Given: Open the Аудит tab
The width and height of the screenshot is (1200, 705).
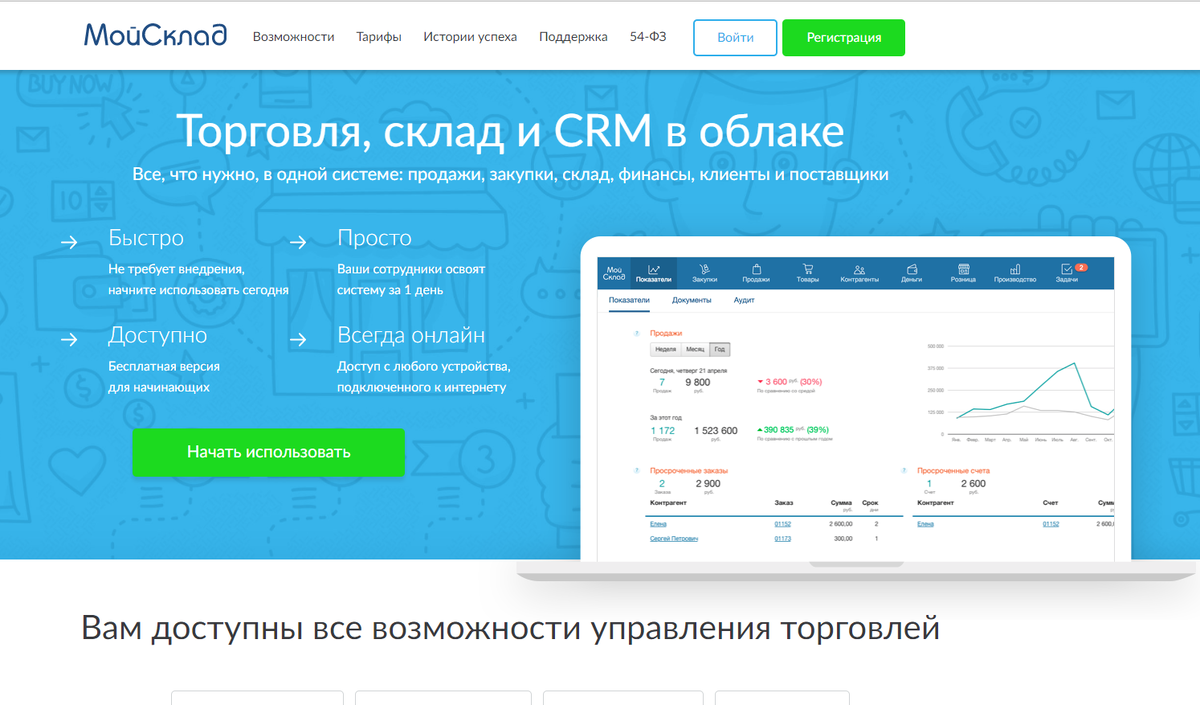Looking at the screenshot, I should (745, 299).
